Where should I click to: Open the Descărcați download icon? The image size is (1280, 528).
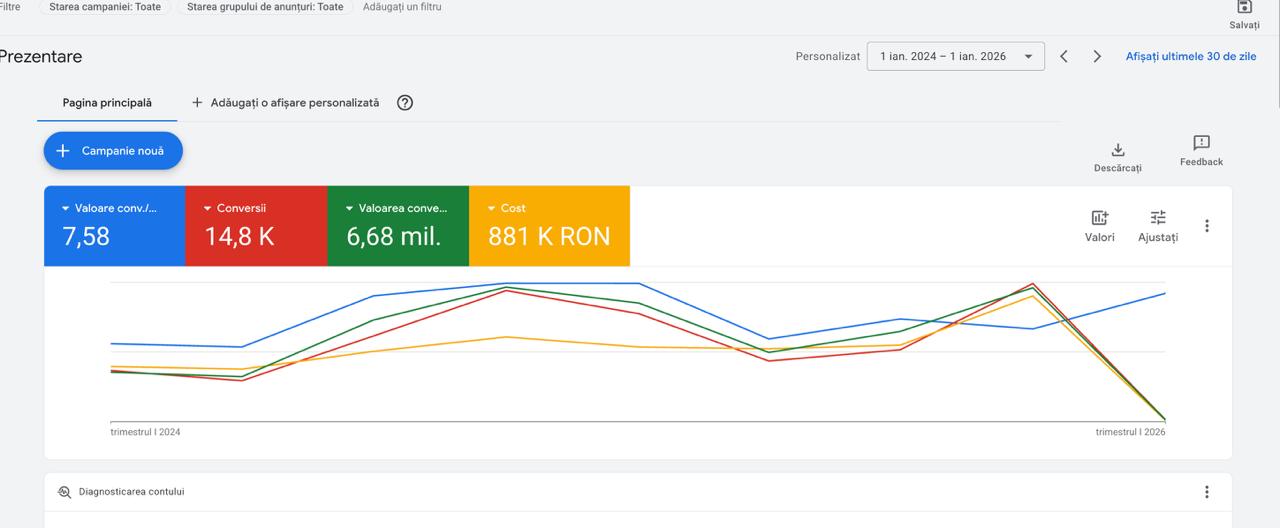1118,150
